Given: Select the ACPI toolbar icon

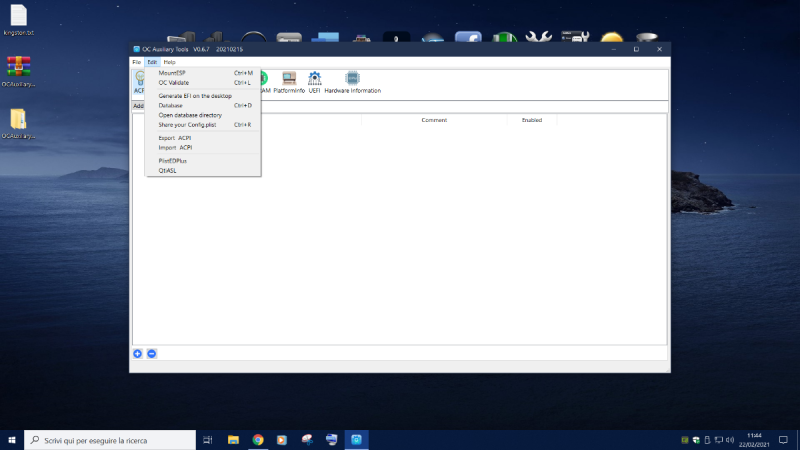Looking at the screenshot, I should [x=139, y=82].
